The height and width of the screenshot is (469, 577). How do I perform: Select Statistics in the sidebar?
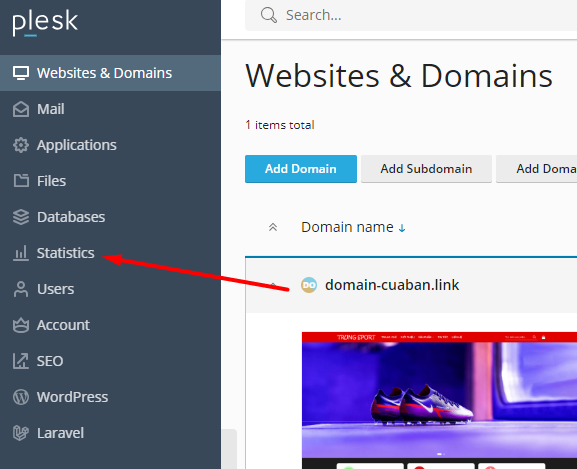tap(110, 253)
